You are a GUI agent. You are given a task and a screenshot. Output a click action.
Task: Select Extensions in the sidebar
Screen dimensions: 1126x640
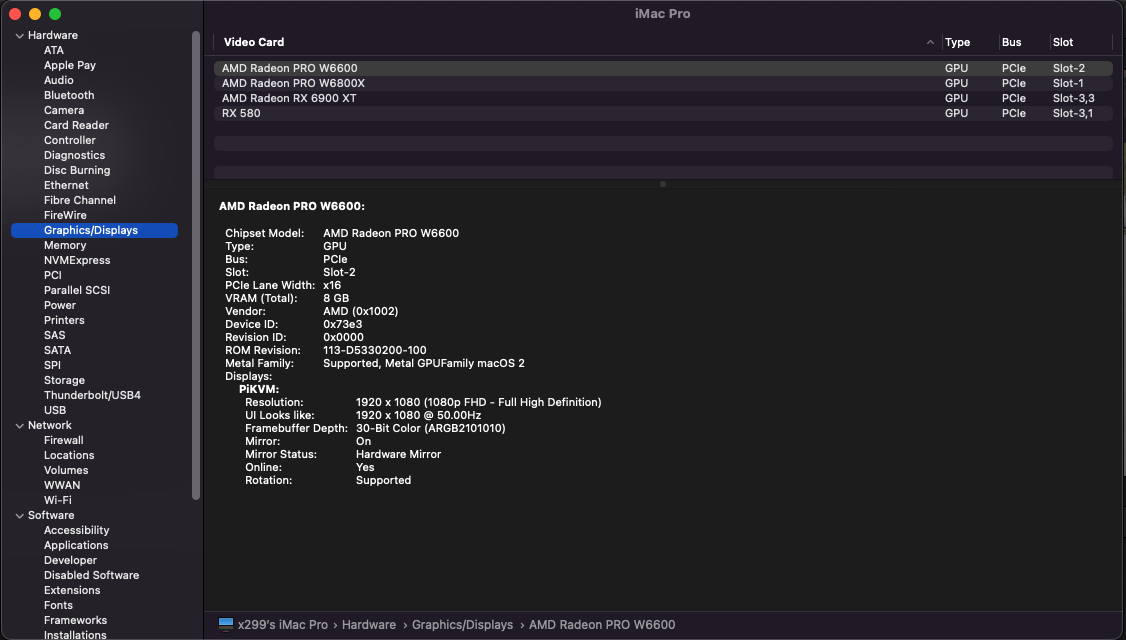pos(72,590)
